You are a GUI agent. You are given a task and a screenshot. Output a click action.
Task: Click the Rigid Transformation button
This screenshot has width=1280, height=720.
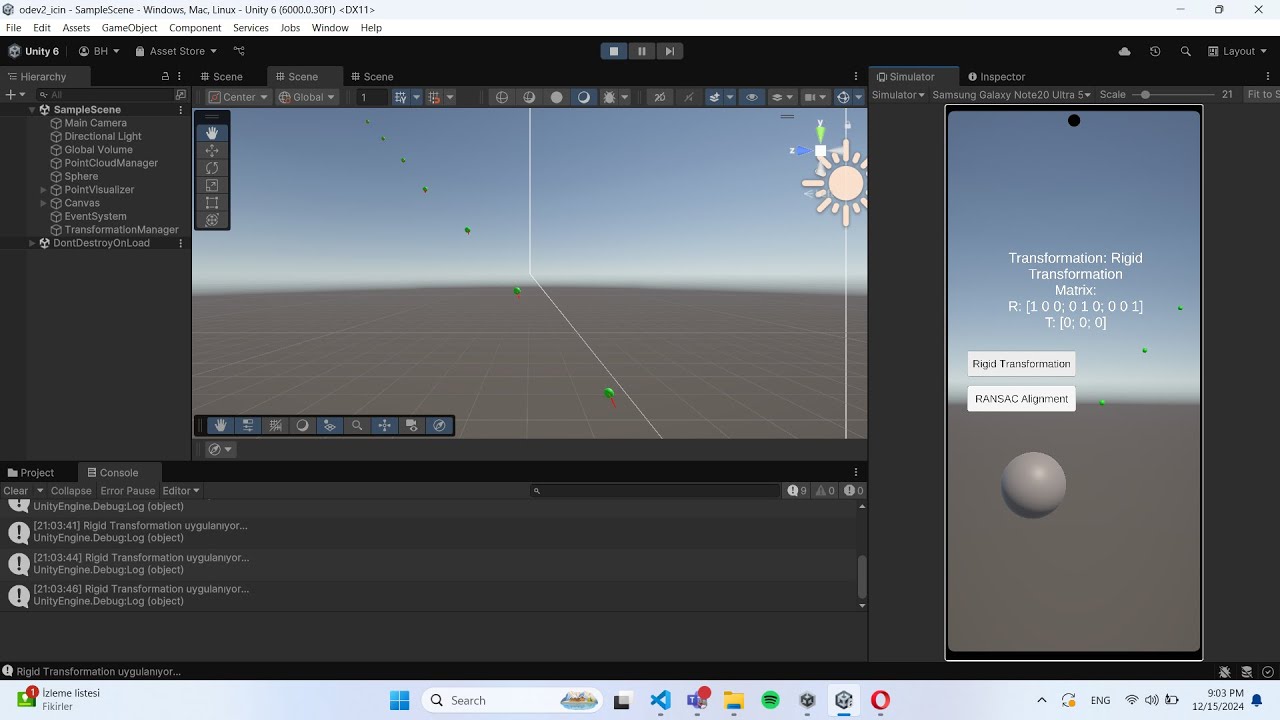click(1021, 364)
